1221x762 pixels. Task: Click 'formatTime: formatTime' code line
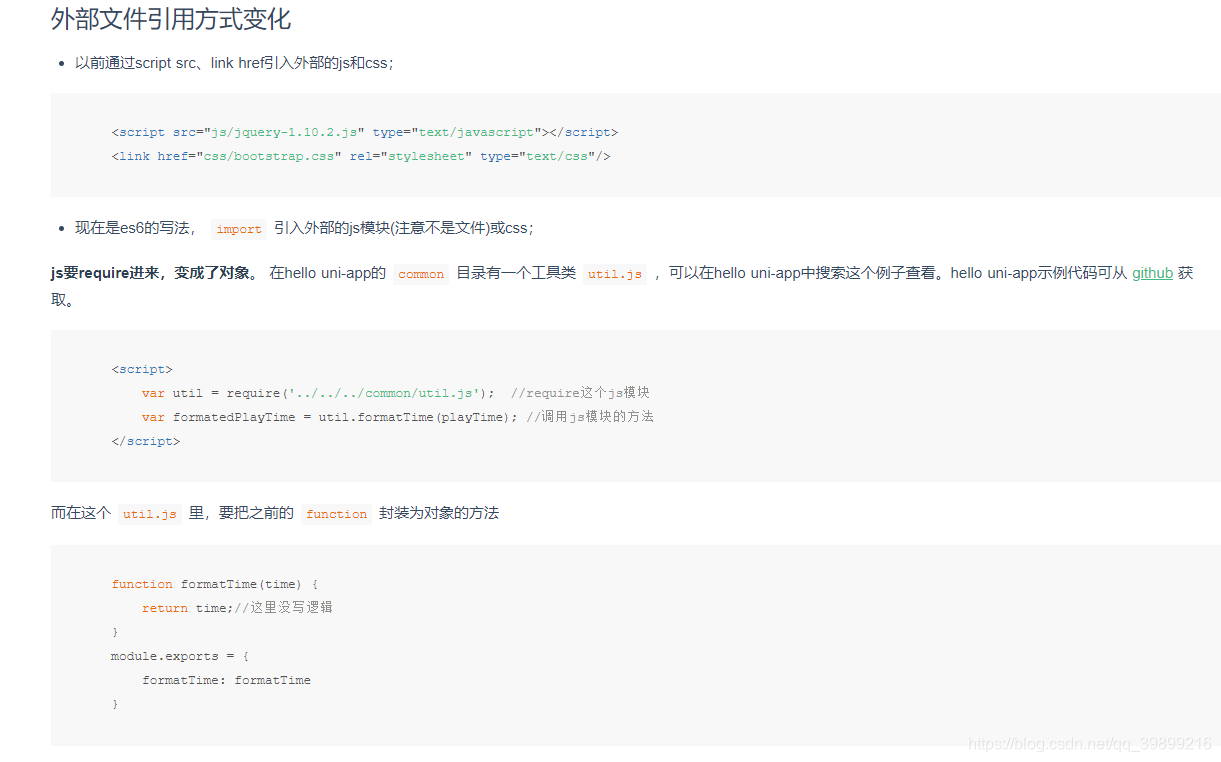click(x=226, y=680)
